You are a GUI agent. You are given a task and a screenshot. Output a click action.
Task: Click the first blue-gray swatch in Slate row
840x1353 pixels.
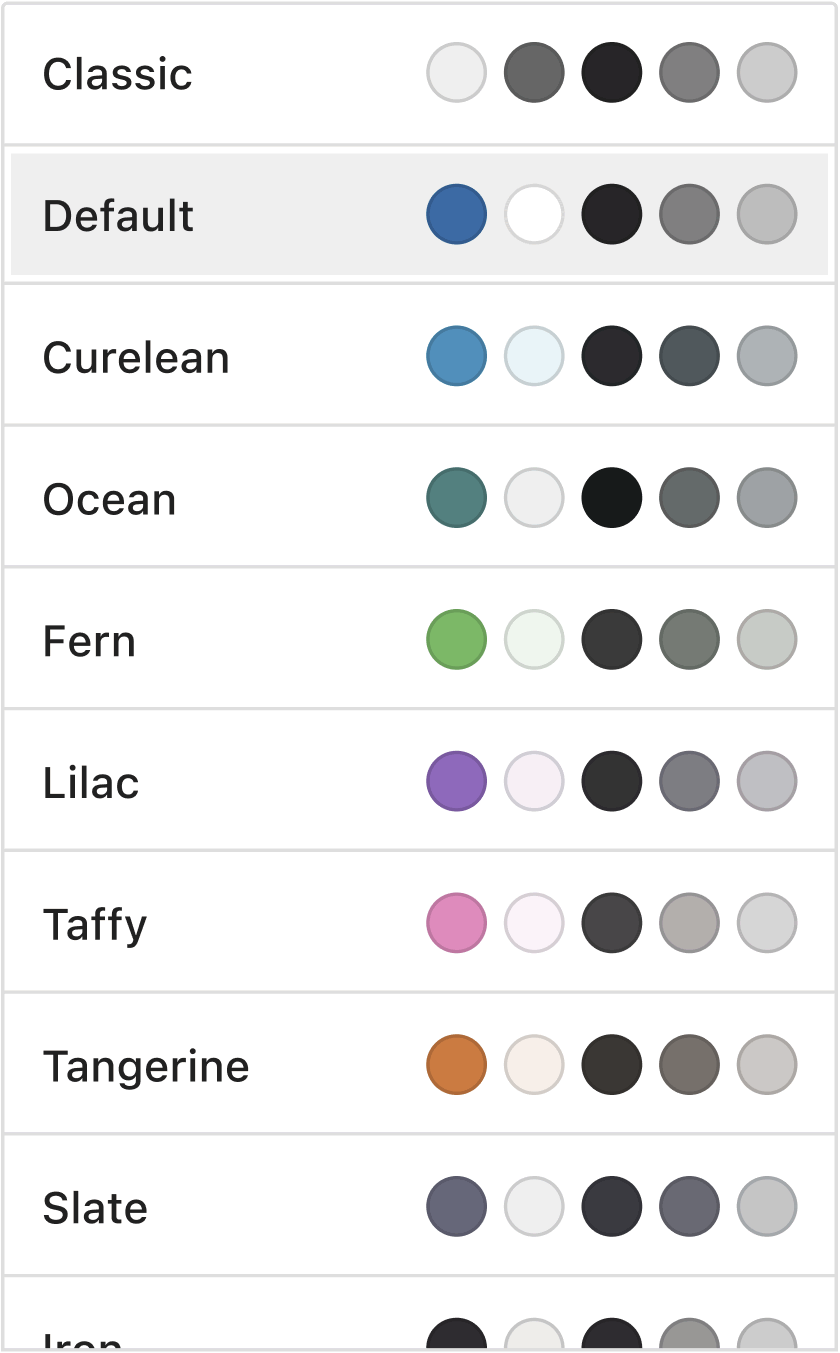tap(456, 1208)
